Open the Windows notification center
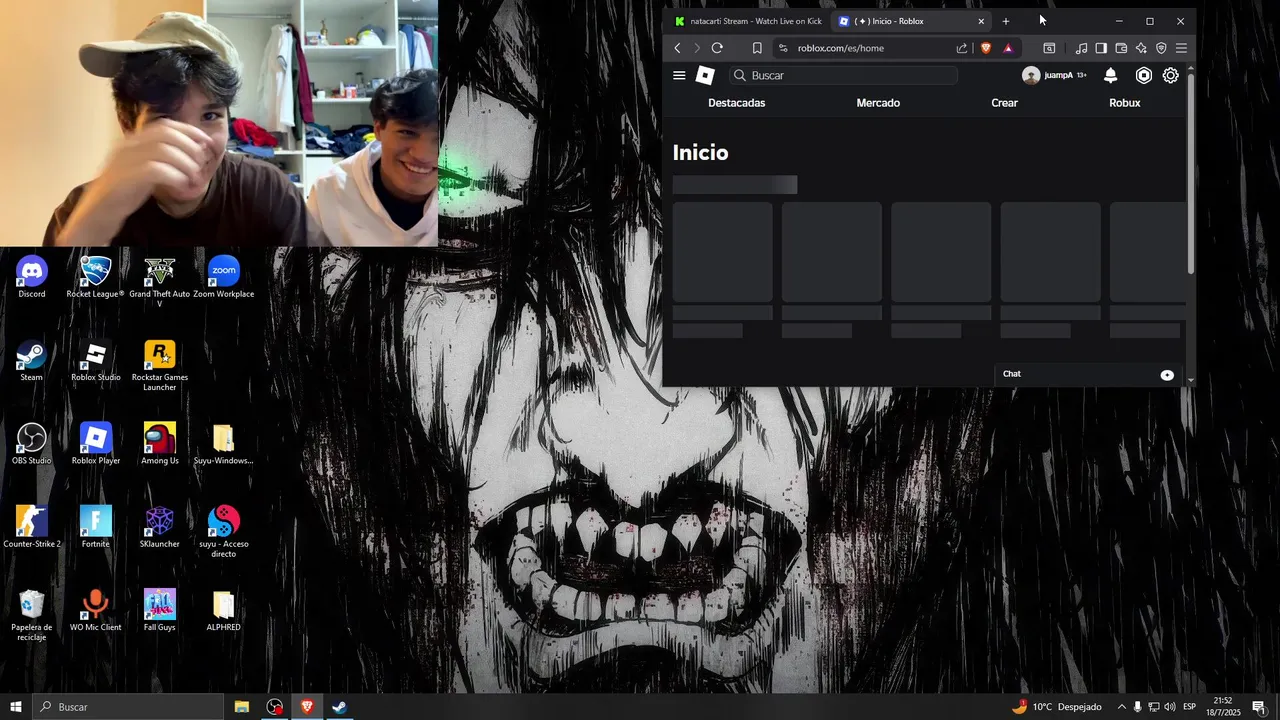Viewport: 1280px width, 720px height. (x=1258, y=707)
